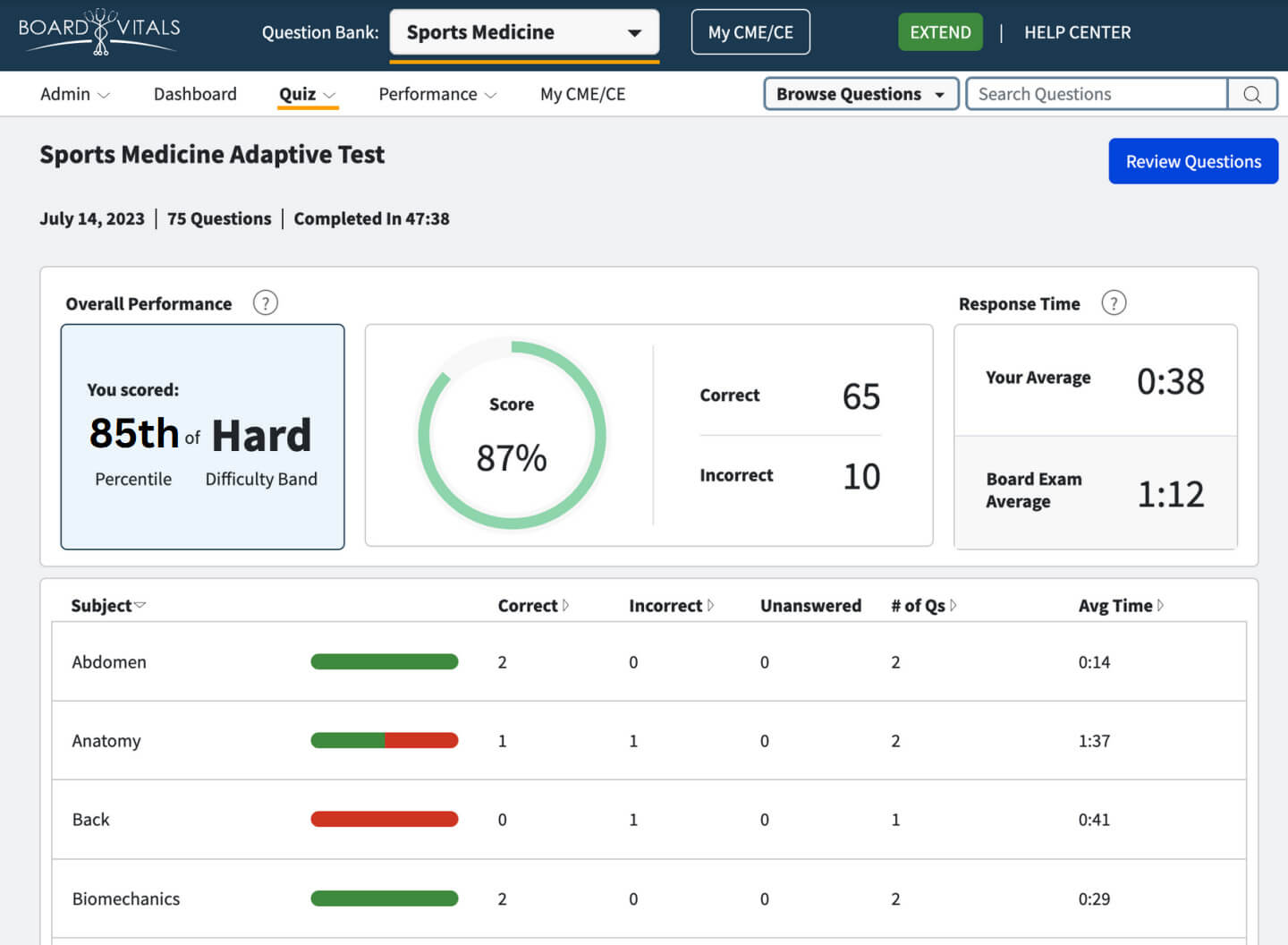Open the Overall Performance help tooltip icon

pos(265,302)
